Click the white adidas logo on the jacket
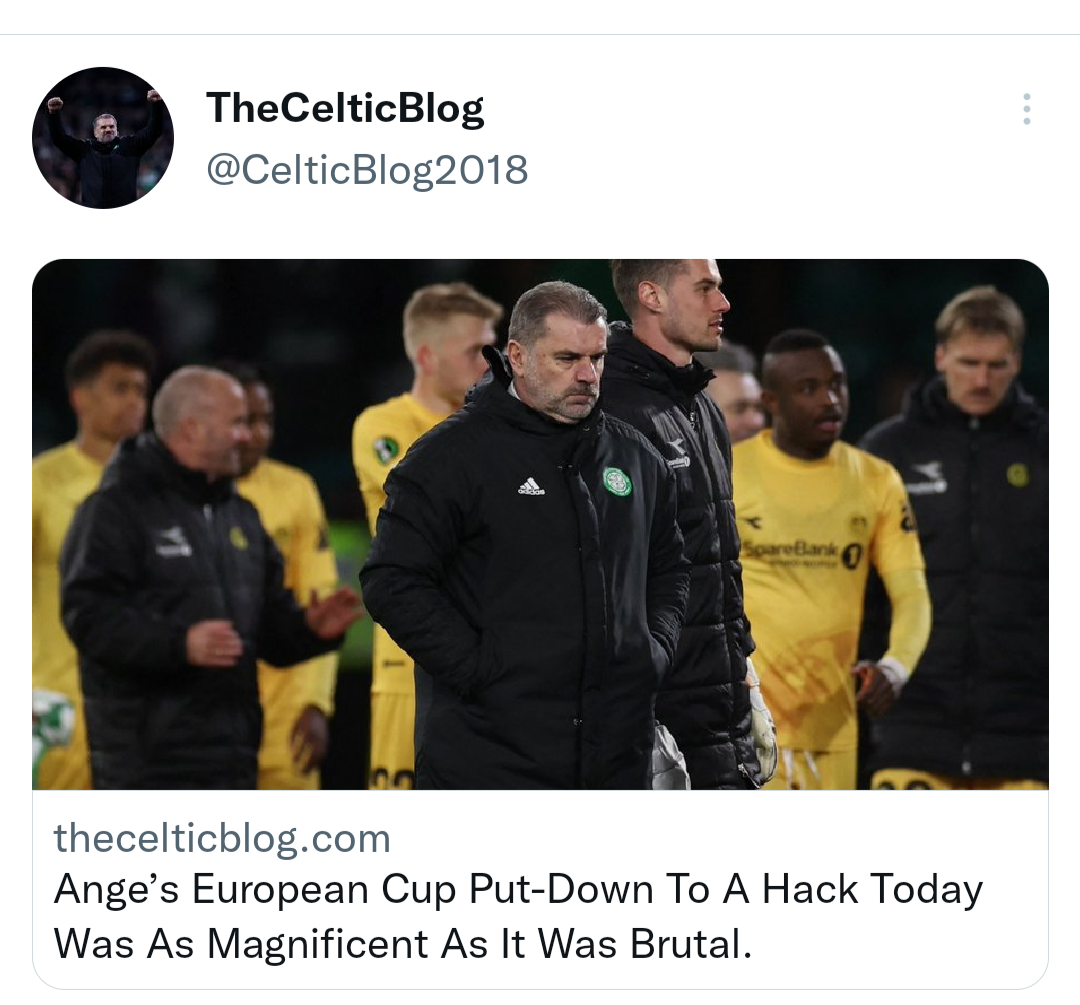This screenshot has width=1080, height=1005. click(x=531, y=486)
